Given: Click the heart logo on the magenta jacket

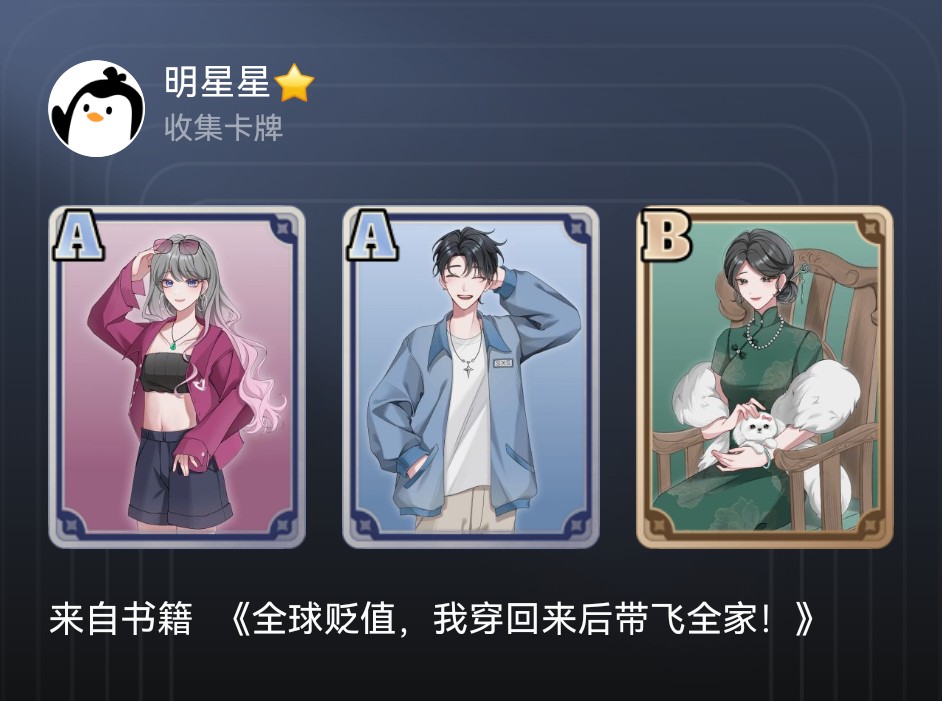Looking at the screenshot, I should (x=199, y=382).
